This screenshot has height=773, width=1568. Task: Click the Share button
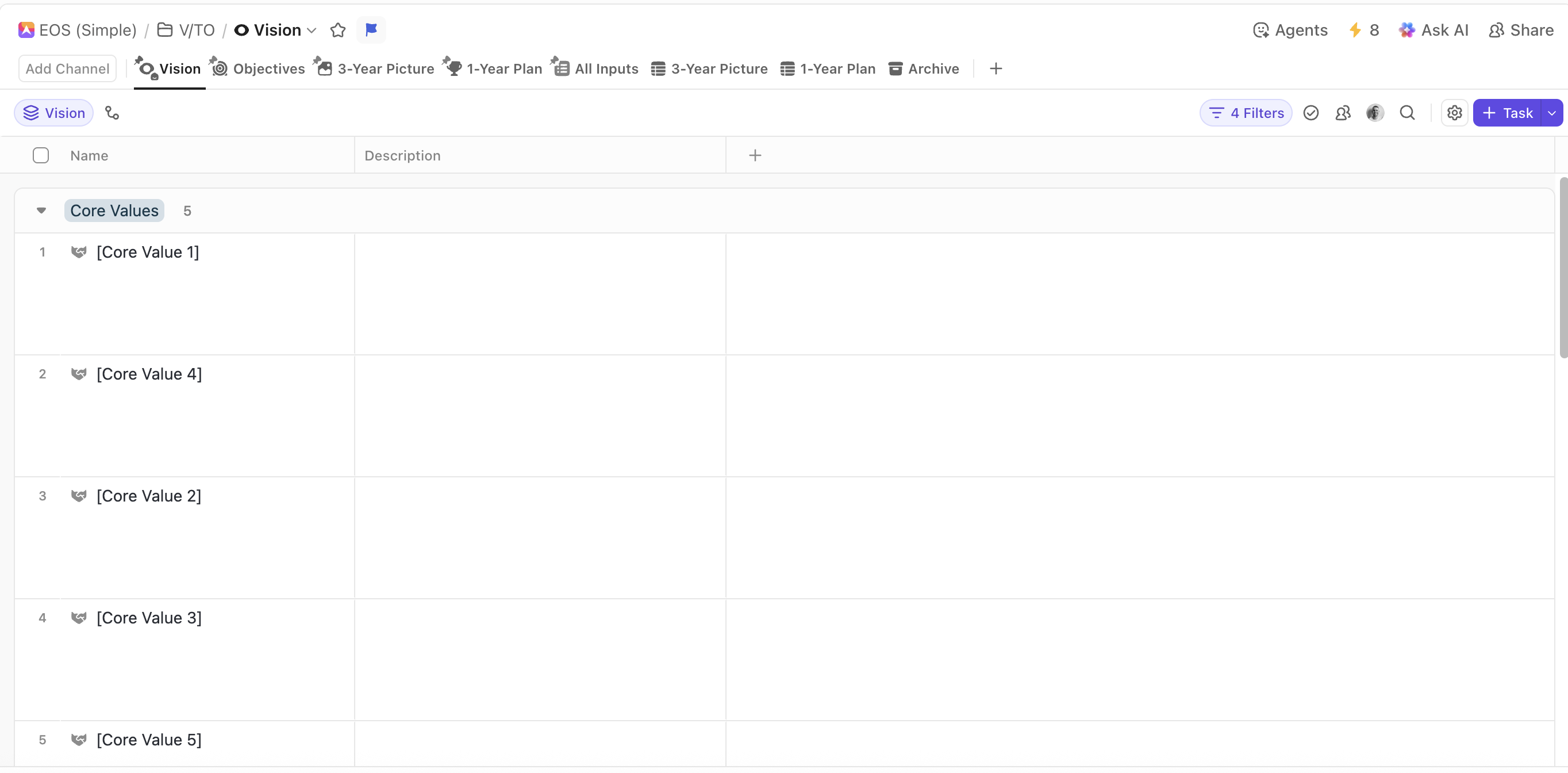[1521, 30]
